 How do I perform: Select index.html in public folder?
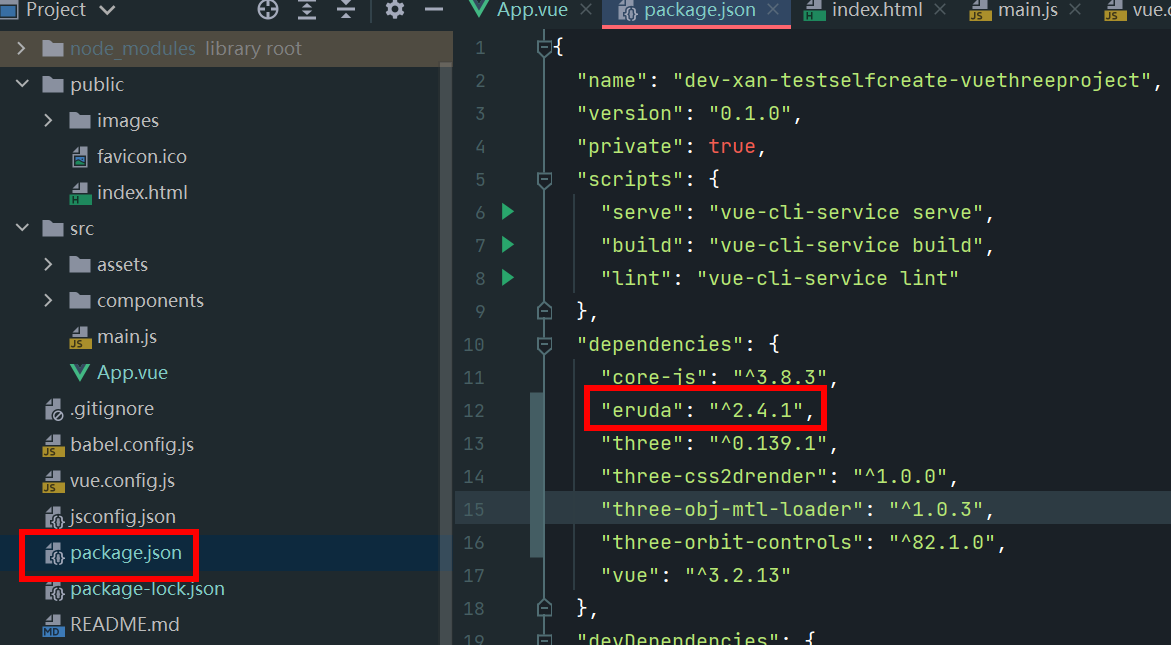coord(142,193)
